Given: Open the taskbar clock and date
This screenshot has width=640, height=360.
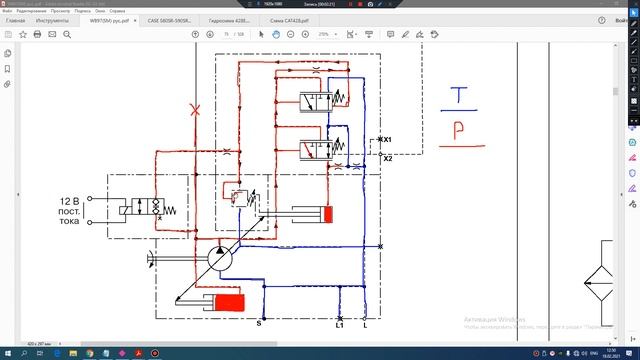Looking at the screenshot, I should click(x=611, y=353).
